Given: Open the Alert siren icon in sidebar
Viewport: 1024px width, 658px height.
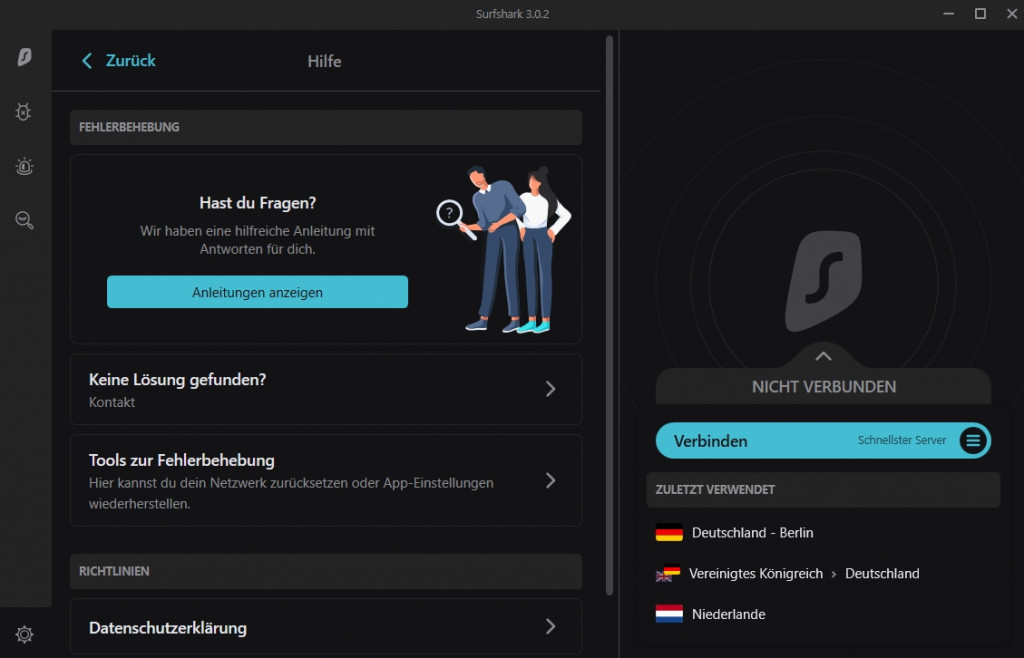Looking at the screenshot, I should pos(24,166).
